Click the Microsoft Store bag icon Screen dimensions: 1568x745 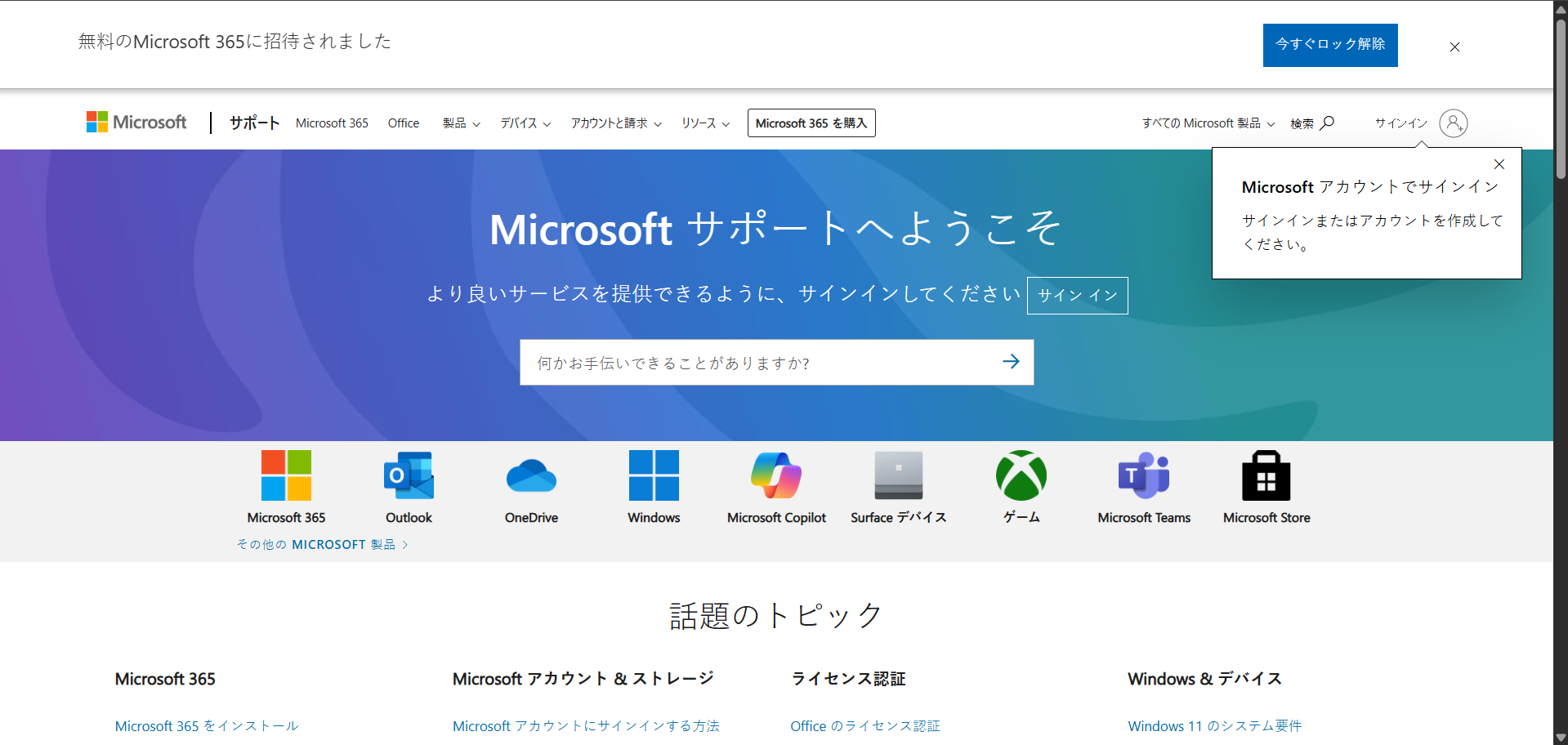pos(1266,475)
